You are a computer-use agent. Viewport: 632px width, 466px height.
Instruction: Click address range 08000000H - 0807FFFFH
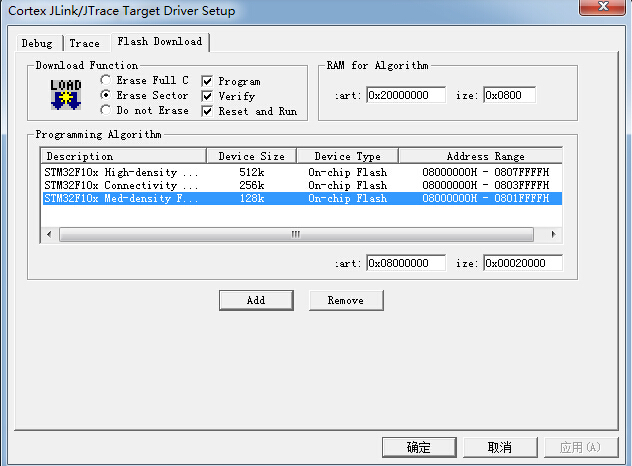tap(486, 173)
